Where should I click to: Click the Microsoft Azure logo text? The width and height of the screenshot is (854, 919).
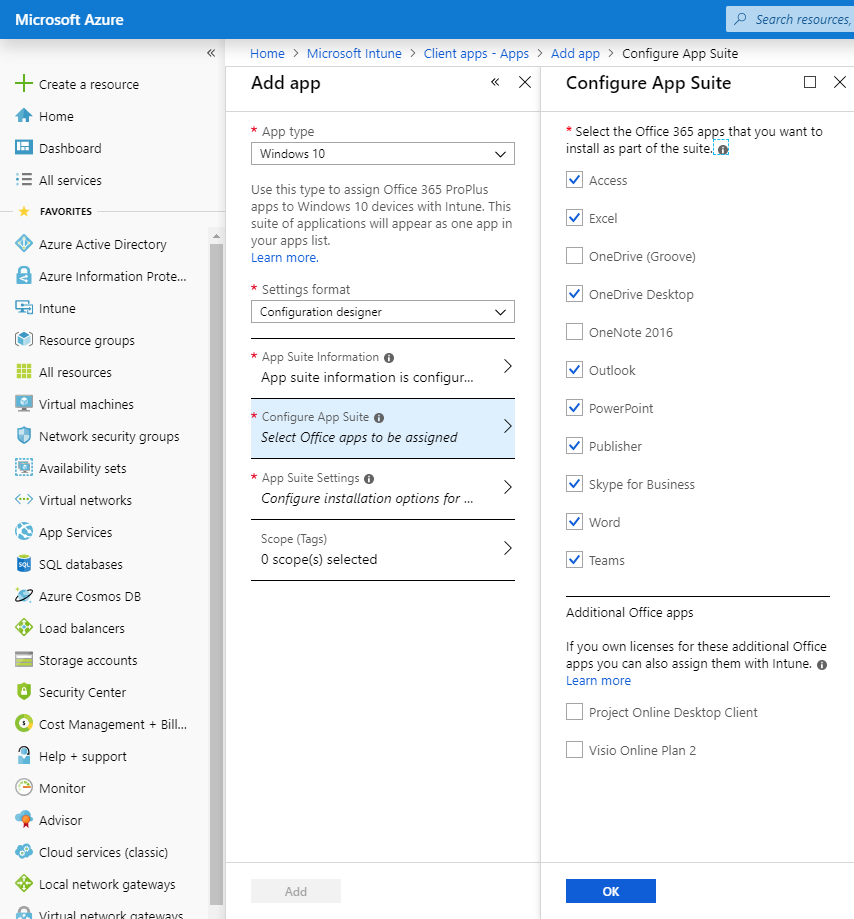tap(69, 20)
